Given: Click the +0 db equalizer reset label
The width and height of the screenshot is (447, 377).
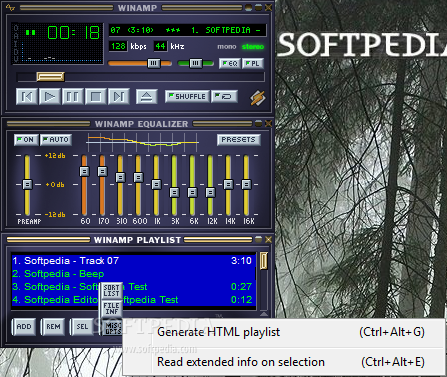Looking at the screenshot, I should coord(55,185).
